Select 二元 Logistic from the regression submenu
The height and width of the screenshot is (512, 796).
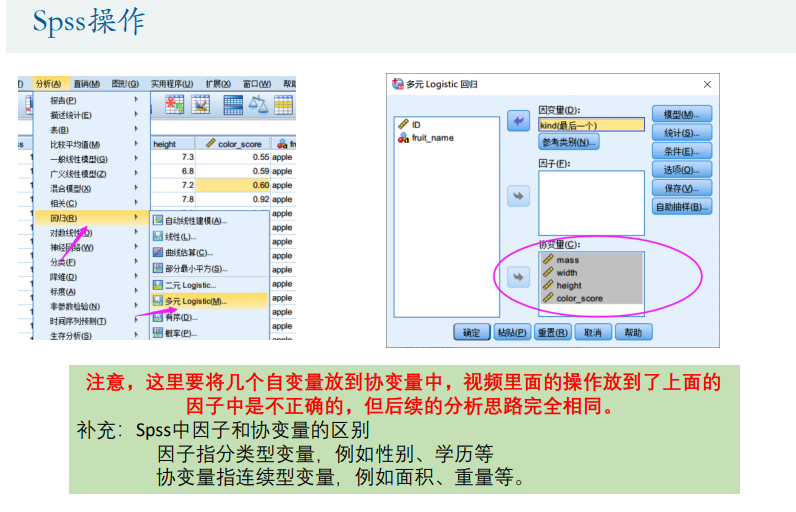(x=190, y=285)
